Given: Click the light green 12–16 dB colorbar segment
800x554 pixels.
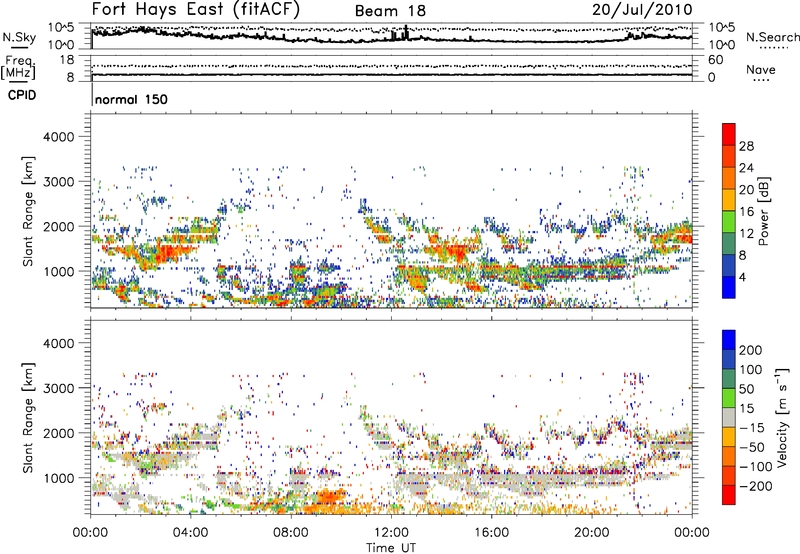Looking at the screenshot, I should (729, 222).
